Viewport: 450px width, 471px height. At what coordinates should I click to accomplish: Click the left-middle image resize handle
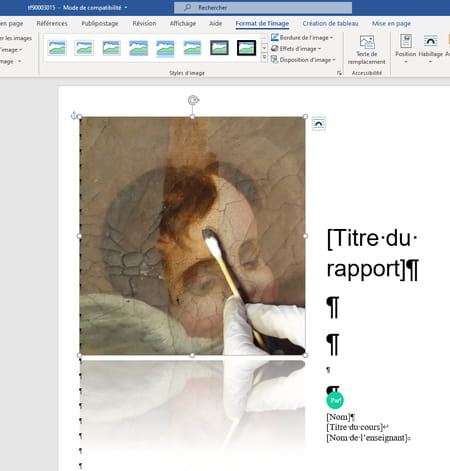79,236
